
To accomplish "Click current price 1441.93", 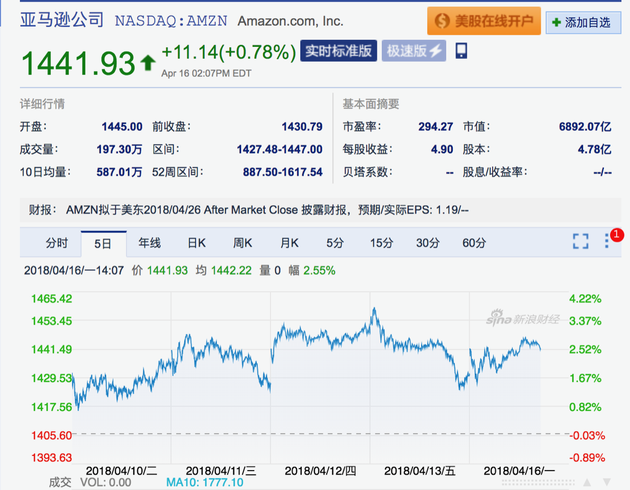I will 78,63.
